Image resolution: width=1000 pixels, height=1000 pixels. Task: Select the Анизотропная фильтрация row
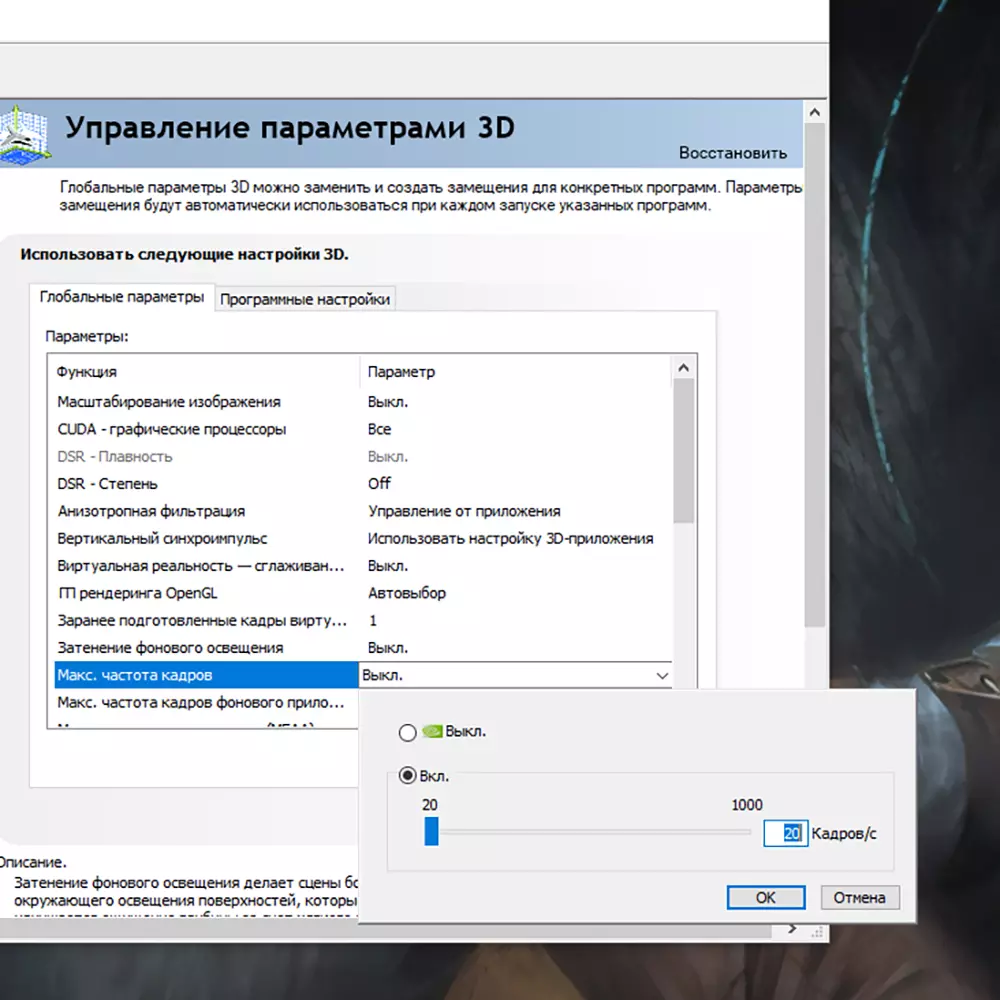[x=363, y=511]
